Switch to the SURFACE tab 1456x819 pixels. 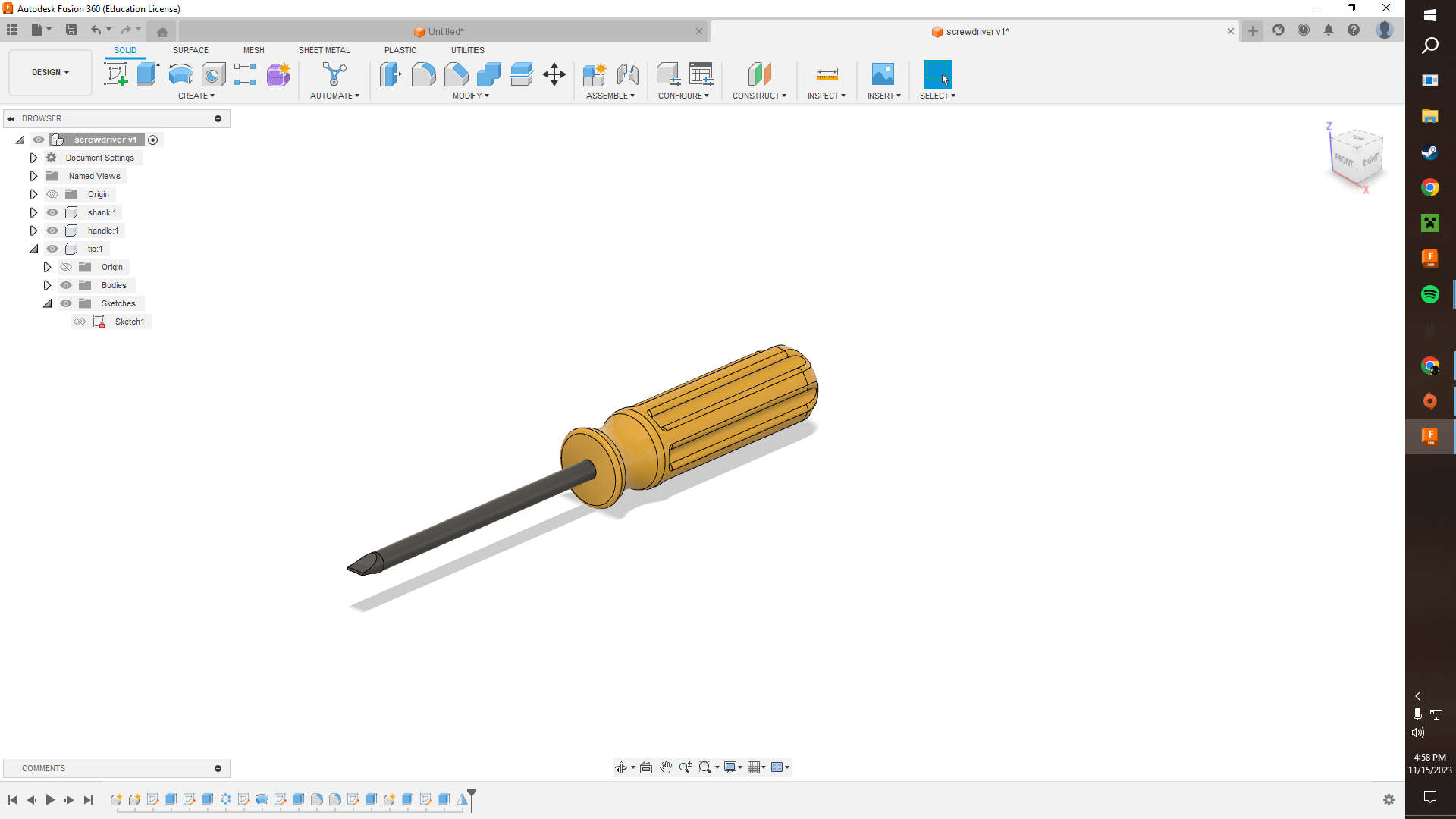point(190,50)
